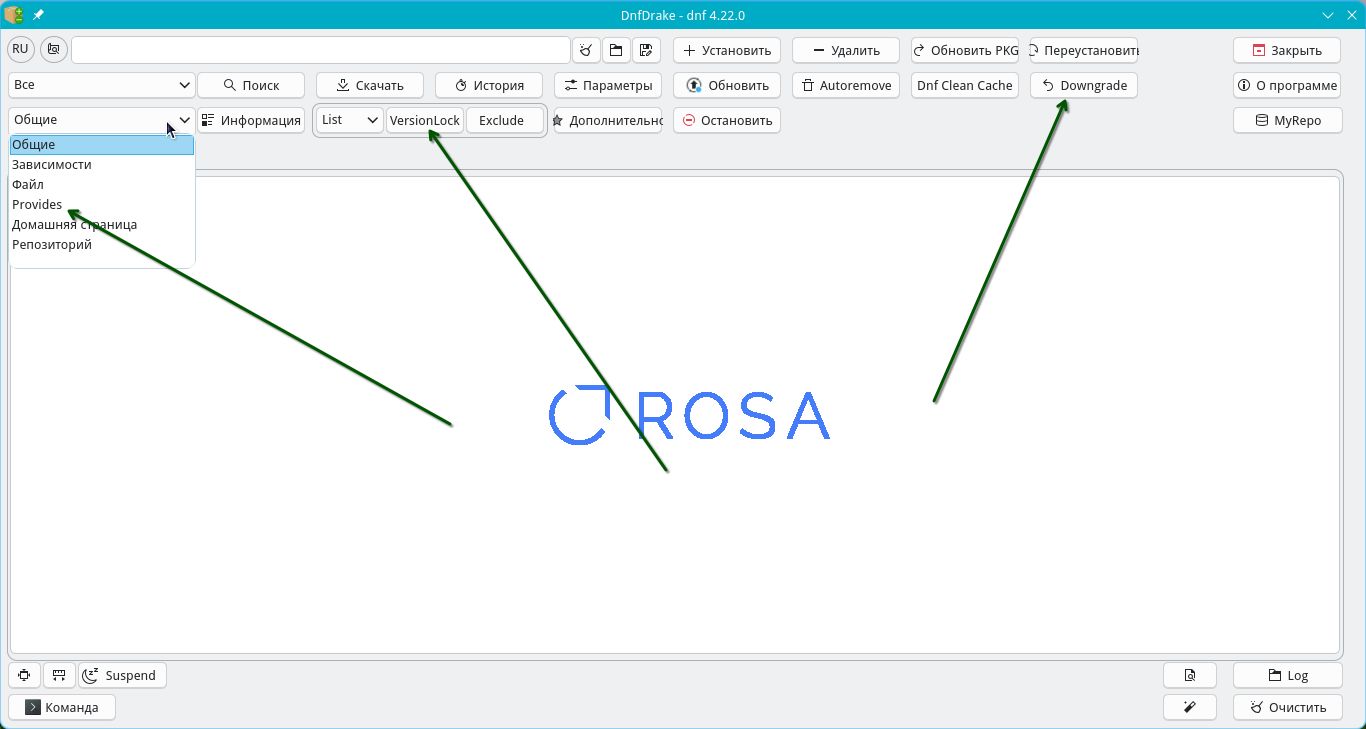Open the История history button
Image resolution: width=1366 pixels, height=729 pixels.
click(x=489, y=85)
